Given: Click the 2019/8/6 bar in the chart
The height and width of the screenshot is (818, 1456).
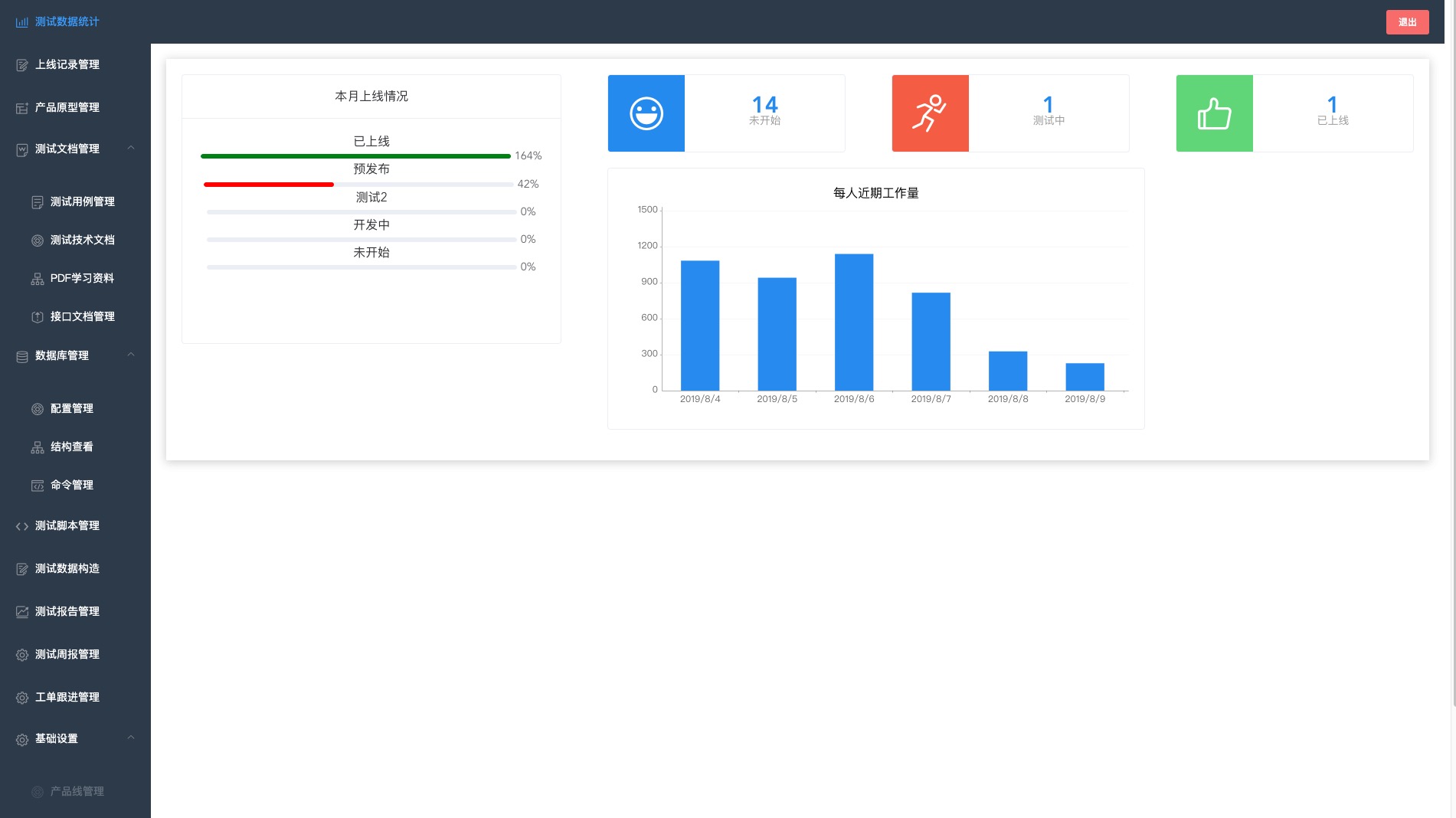Looking at the screenshot, I should coord(854,322).
